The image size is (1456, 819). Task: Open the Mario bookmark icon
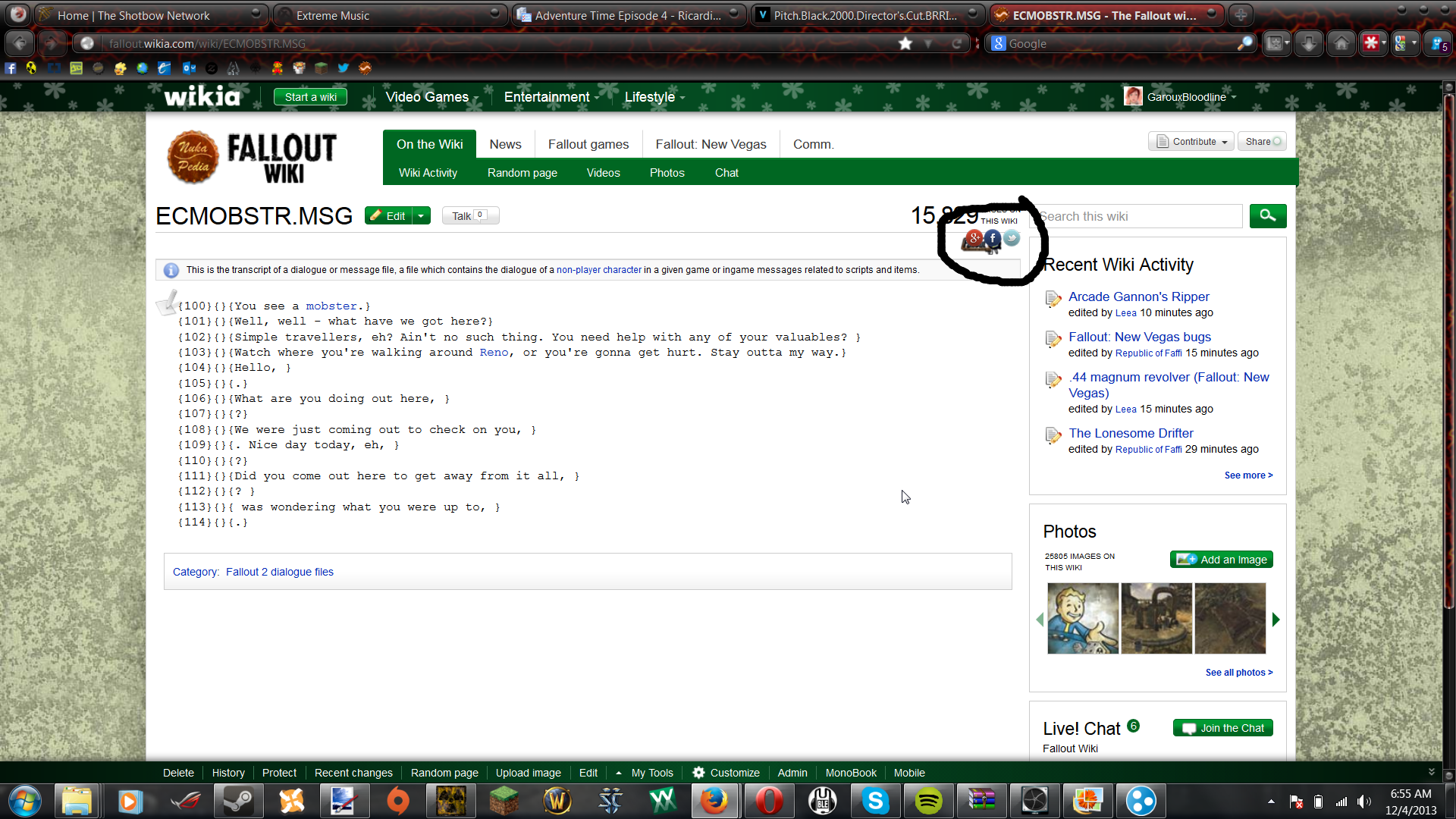click(278, 68)
